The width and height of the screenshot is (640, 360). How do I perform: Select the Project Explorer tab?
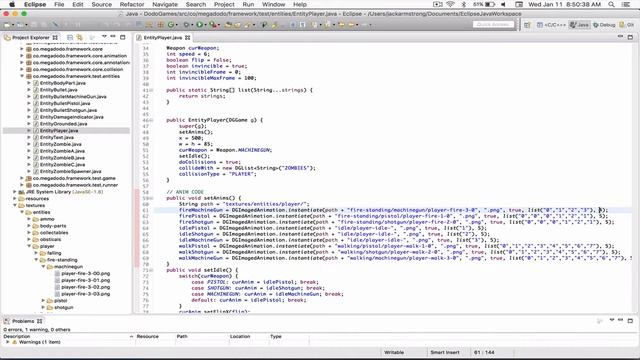point(31,38)
